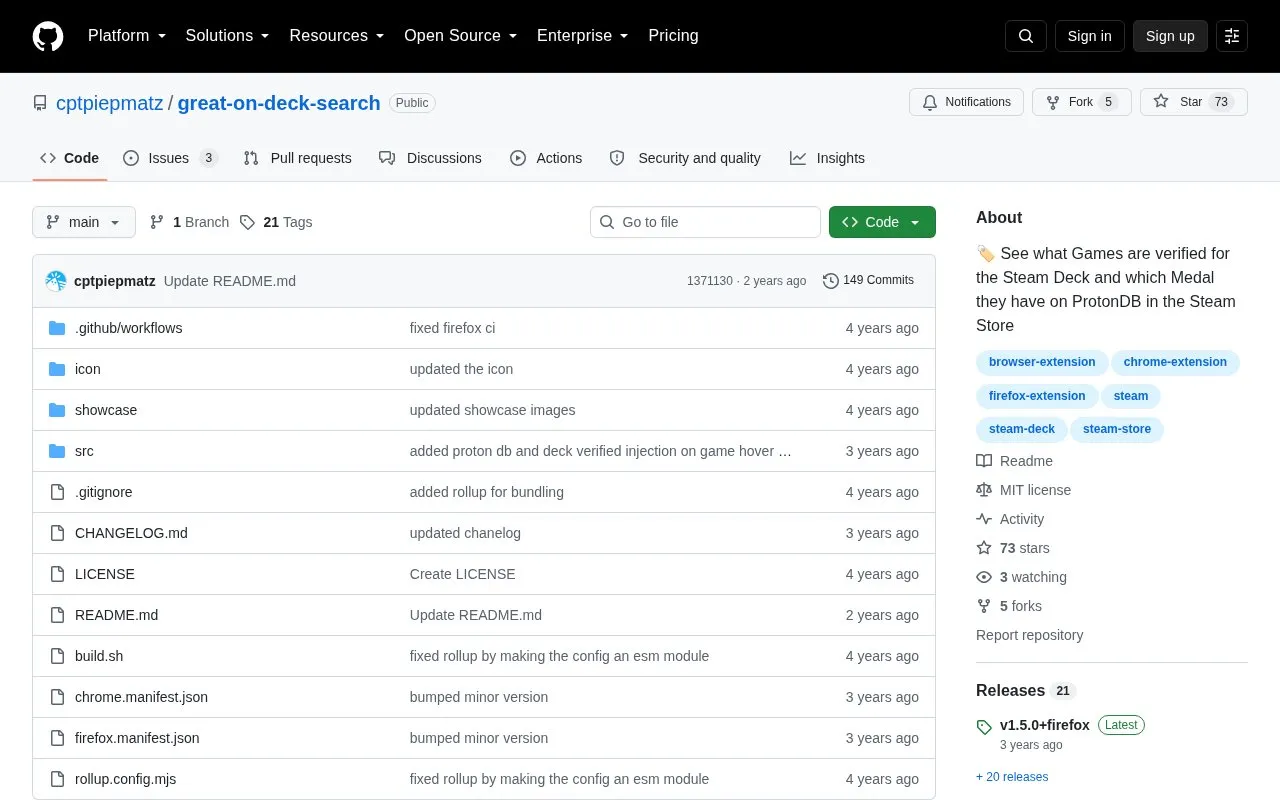Open the Insights tab
Screen dimensions: 1280x800
pyautogui.click(x=827, y=158)
